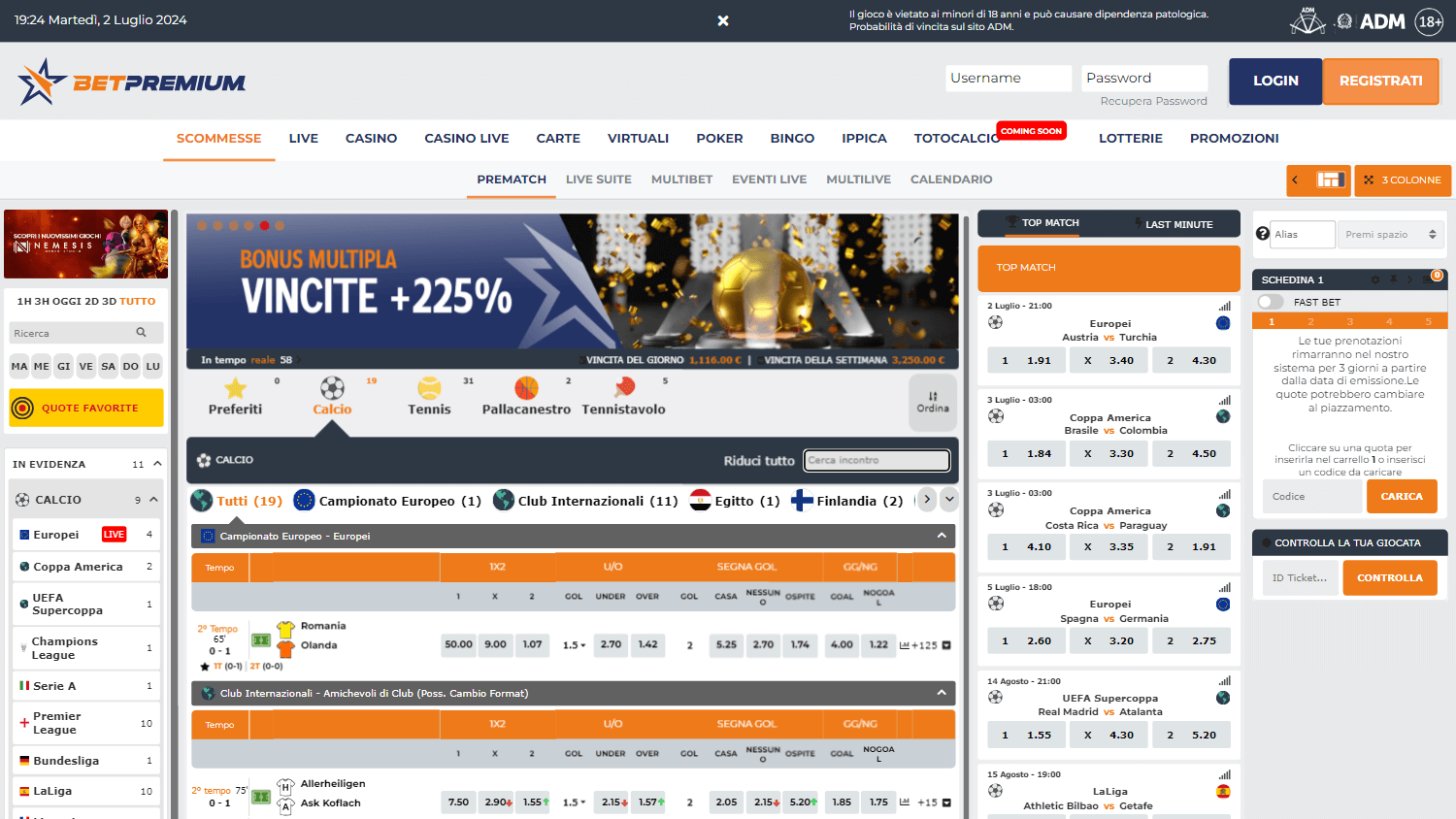
Task: Collapse Club Internazionali - Amichevoli header
Action: tap(942, 693)
